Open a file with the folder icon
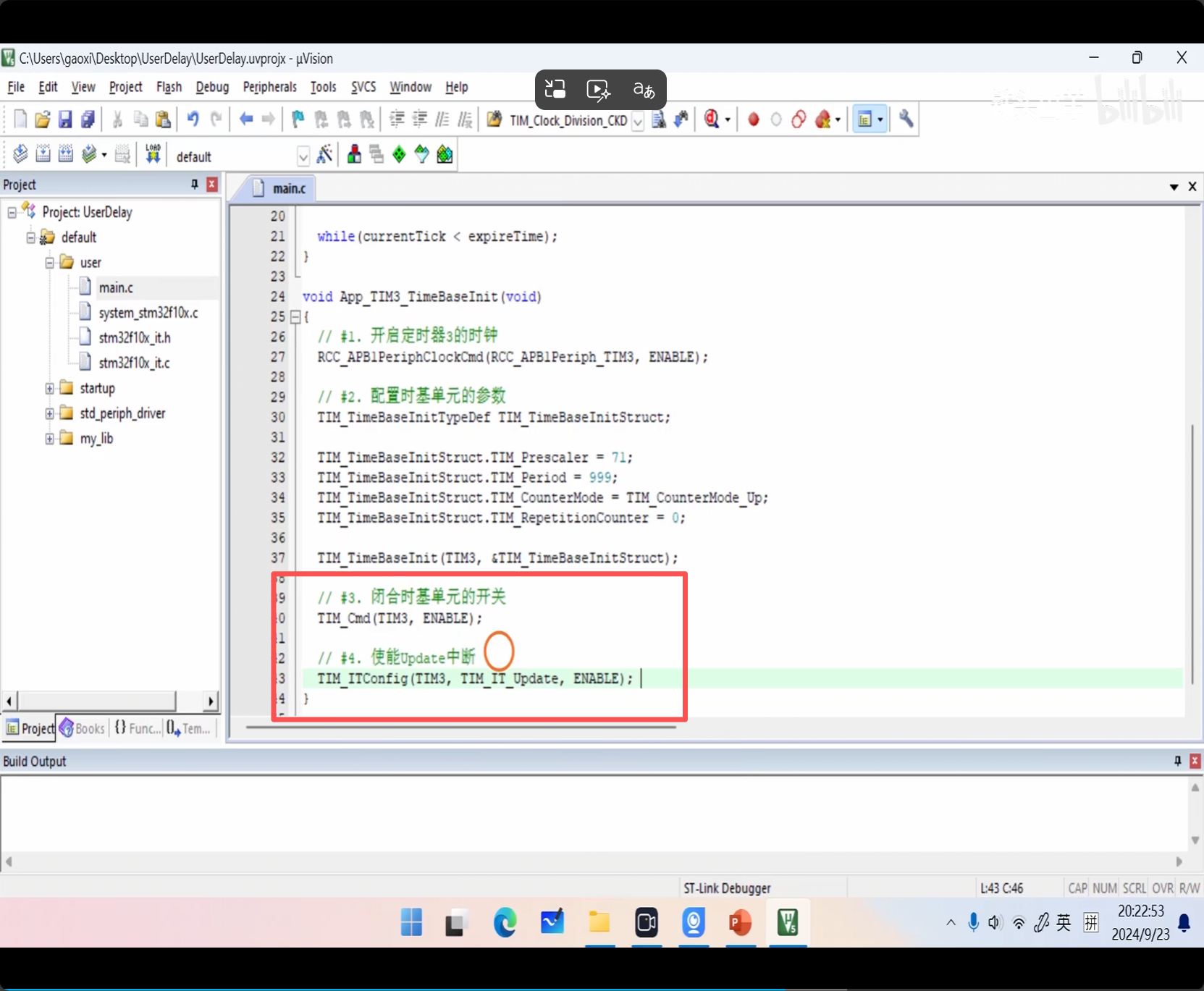The height and width of the screenshot is (991, 1204). (43, 119)
